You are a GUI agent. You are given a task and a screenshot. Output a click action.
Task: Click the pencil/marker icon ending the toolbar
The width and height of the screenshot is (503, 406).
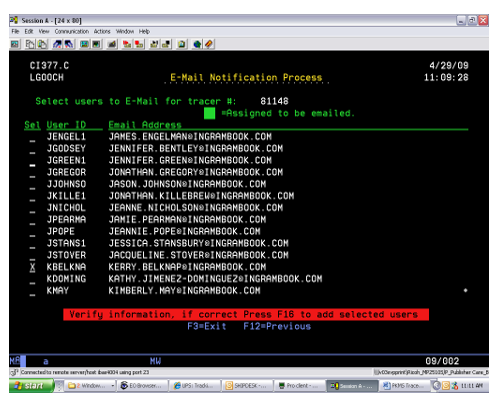[x=209, y=44]
